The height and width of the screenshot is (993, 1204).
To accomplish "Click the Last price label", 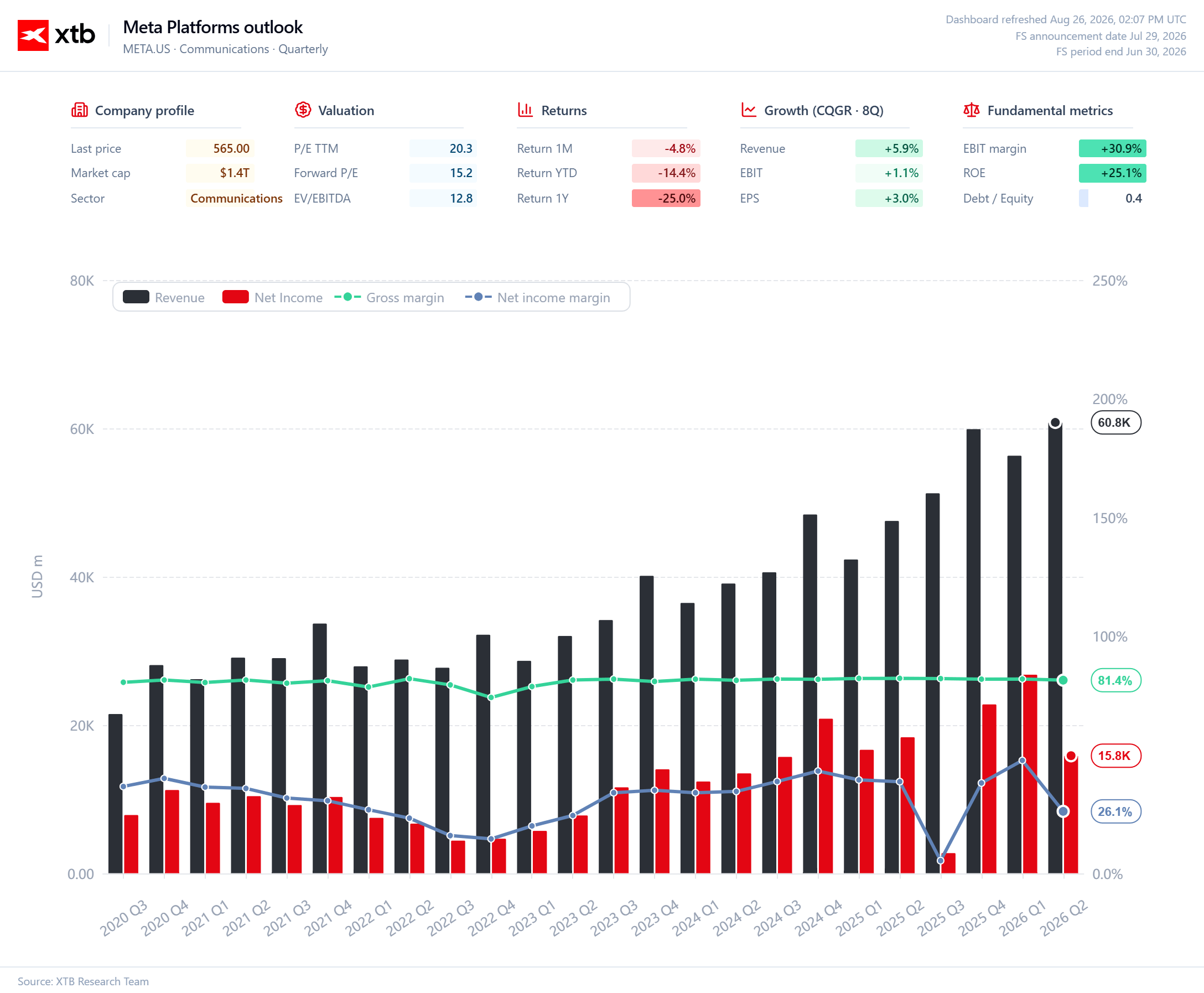I will (96, 149).
